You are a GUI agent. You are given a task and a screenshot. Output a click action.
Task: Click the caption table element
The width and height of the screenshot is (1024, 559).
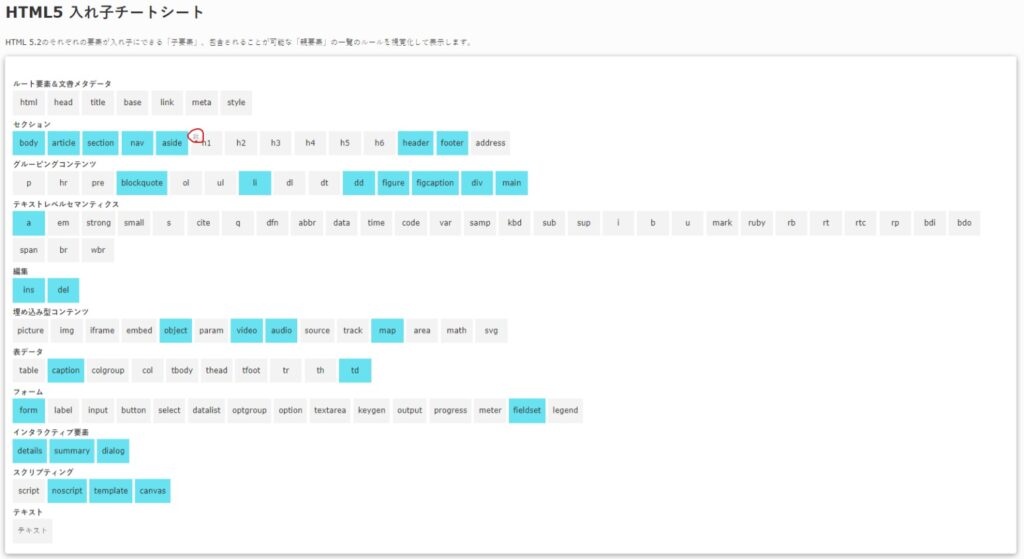coord(66,370)
